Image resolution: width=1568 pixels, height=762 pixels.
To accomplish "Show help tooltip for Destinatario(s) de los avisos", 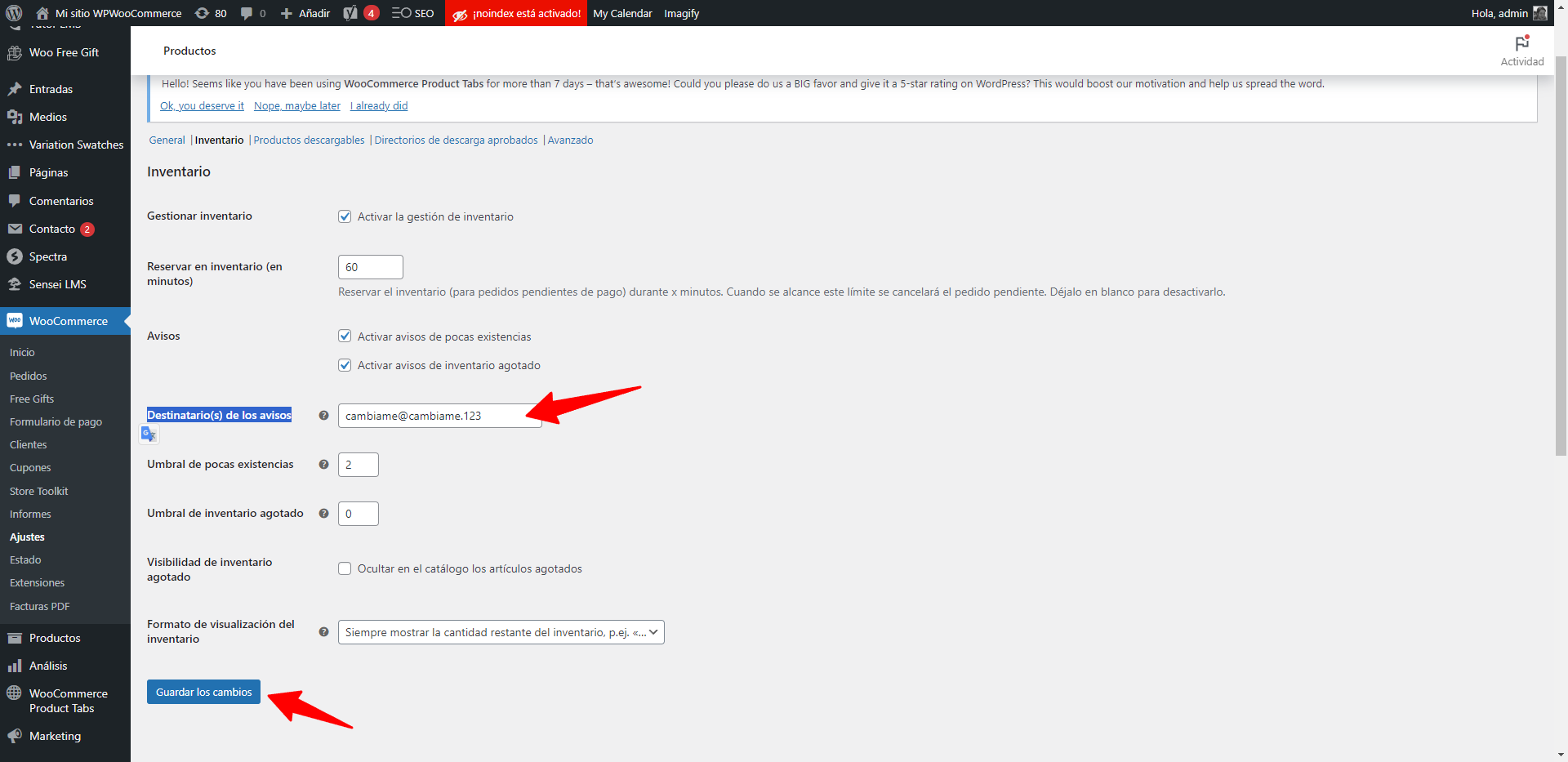I will [323, 416].
